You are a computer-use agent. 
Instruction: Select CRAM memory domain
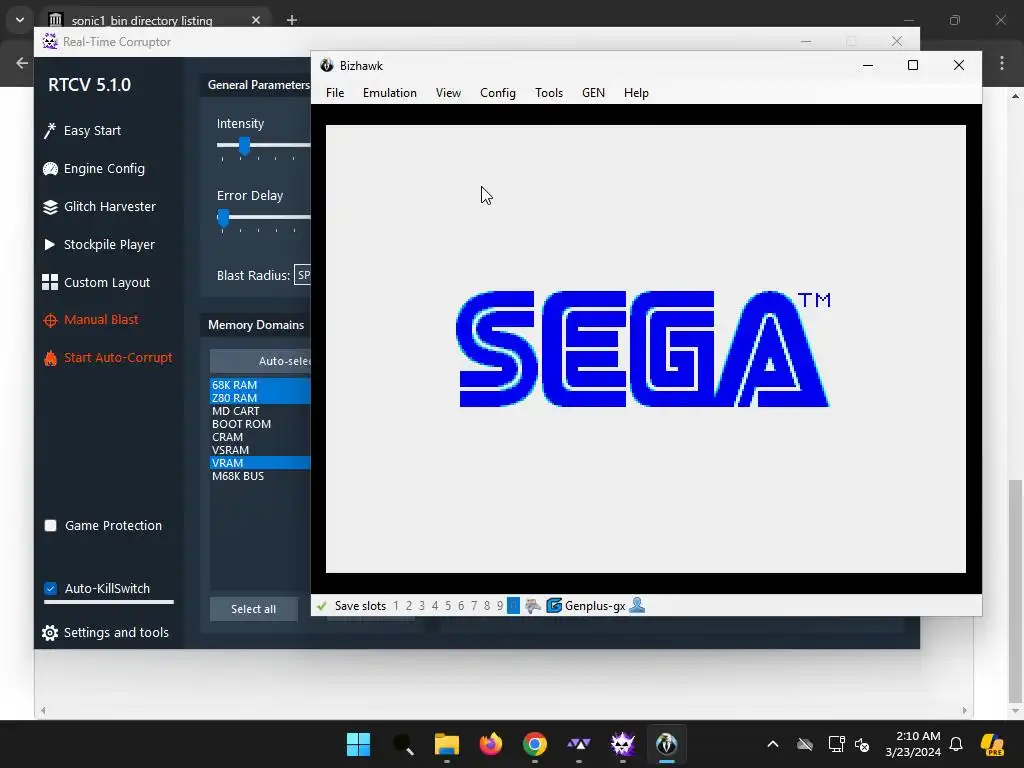pyautogui.click(x=260, y=437)
